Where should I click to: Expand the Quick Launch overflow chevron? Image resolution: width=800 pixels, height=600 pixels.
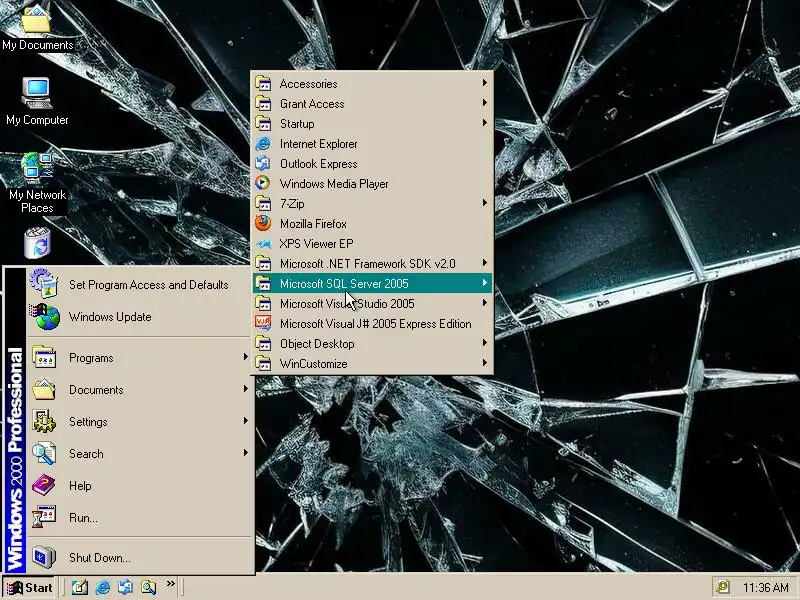coord(170,584)
